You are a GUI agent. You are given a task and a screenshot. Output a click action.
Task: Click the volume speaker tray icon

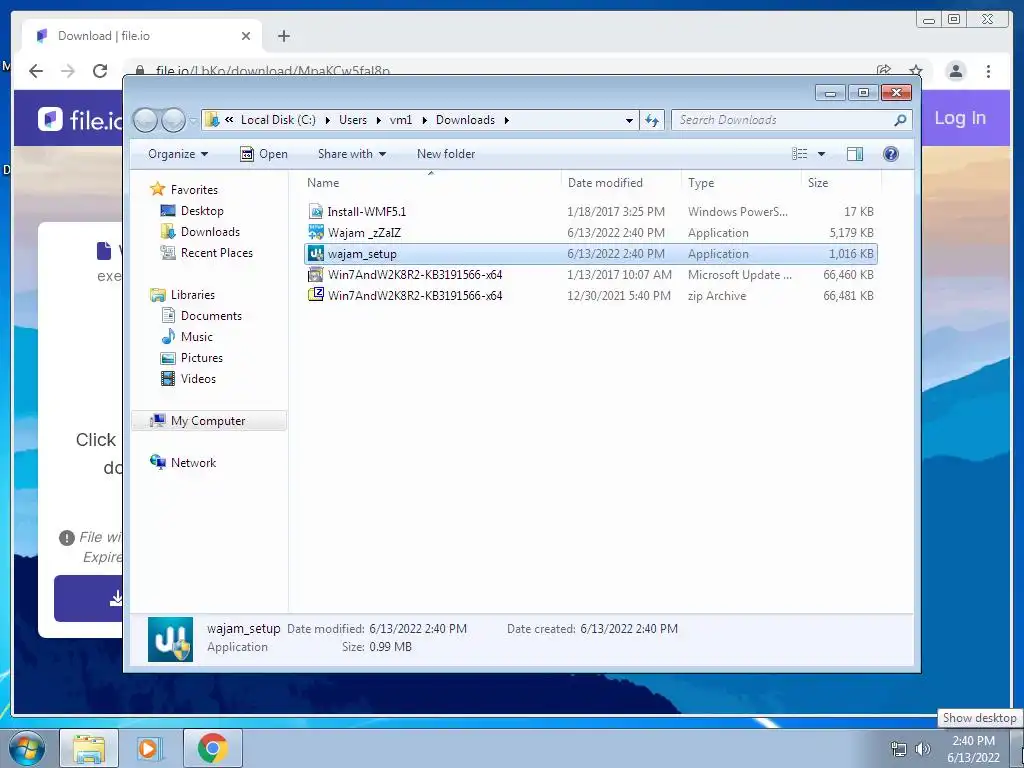click(922, 749)
